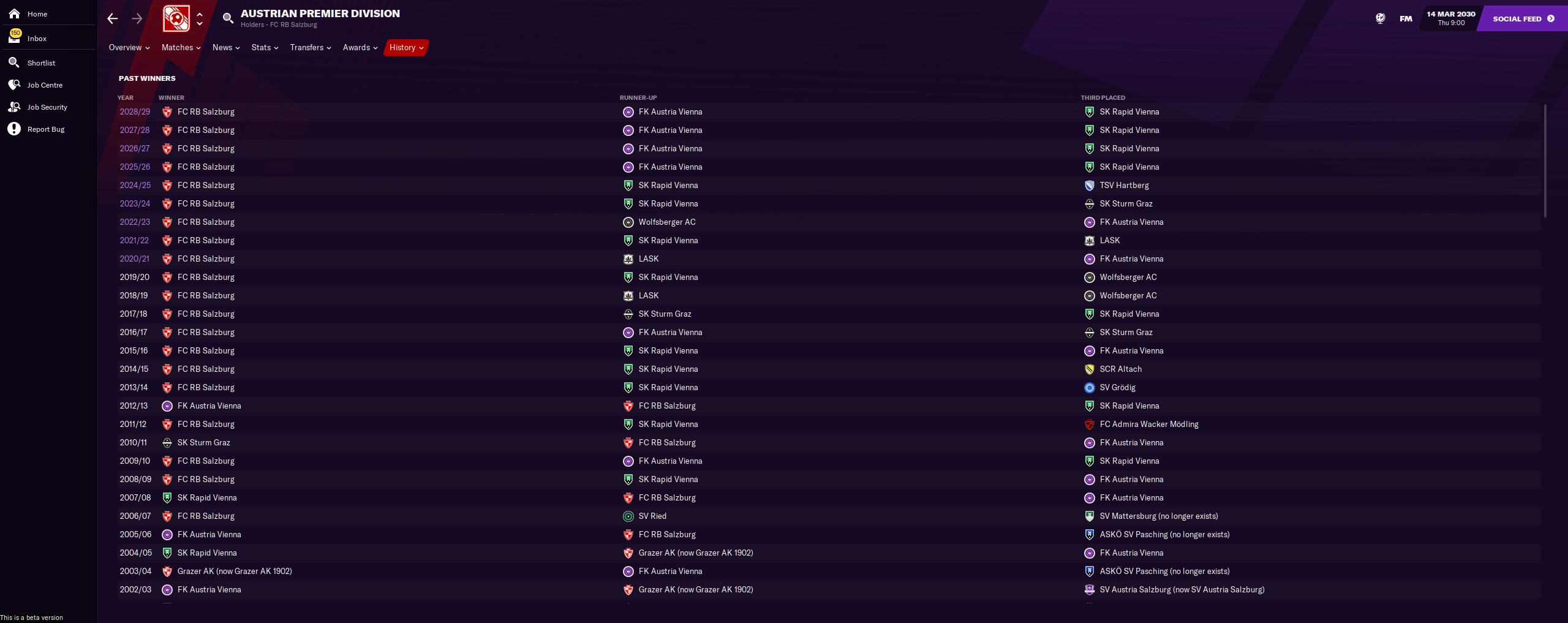Go back using the left arrow

point(112,18)
